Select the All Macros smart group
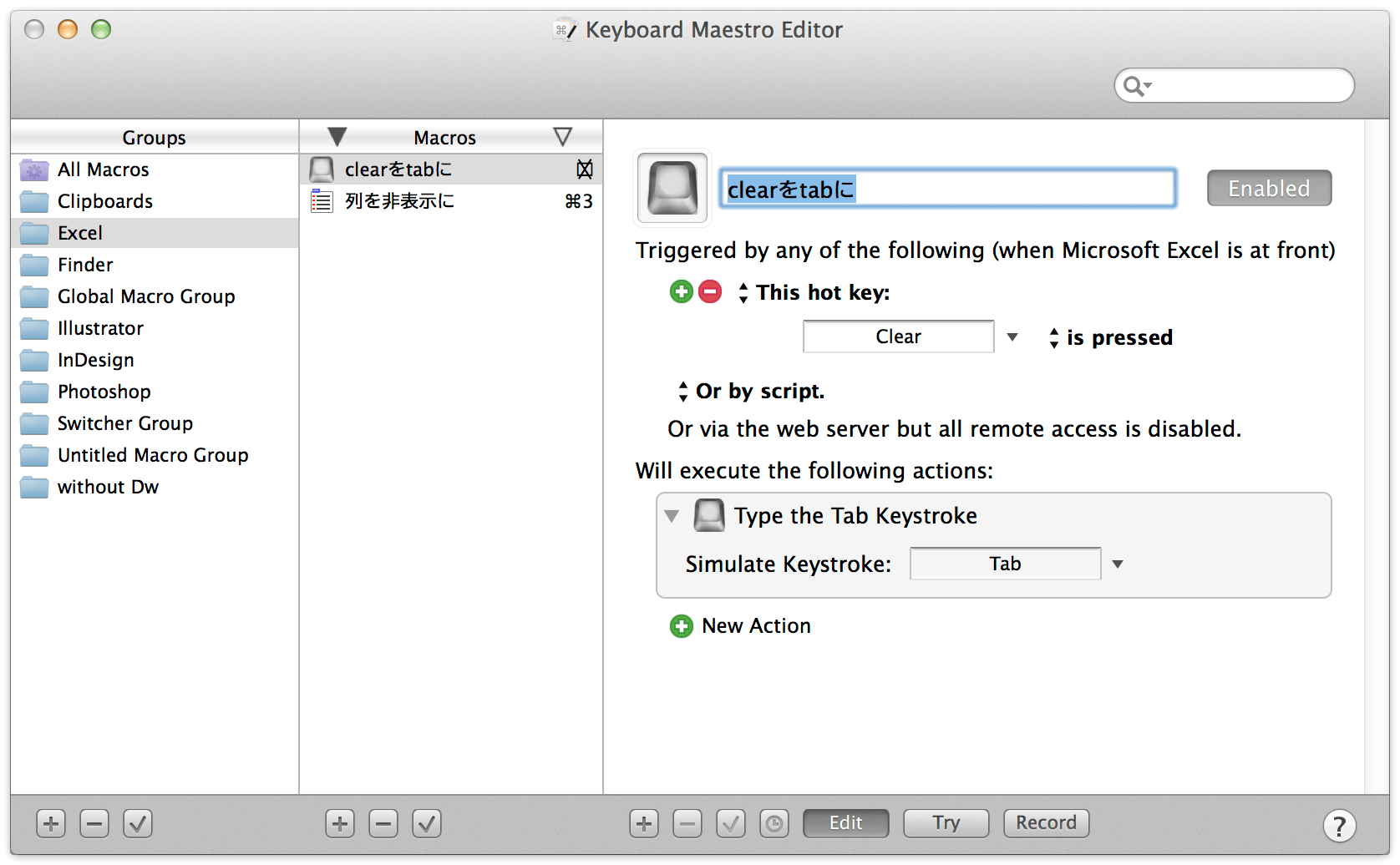Screen dimensions: 1400x865 click(x=155, y=169)
